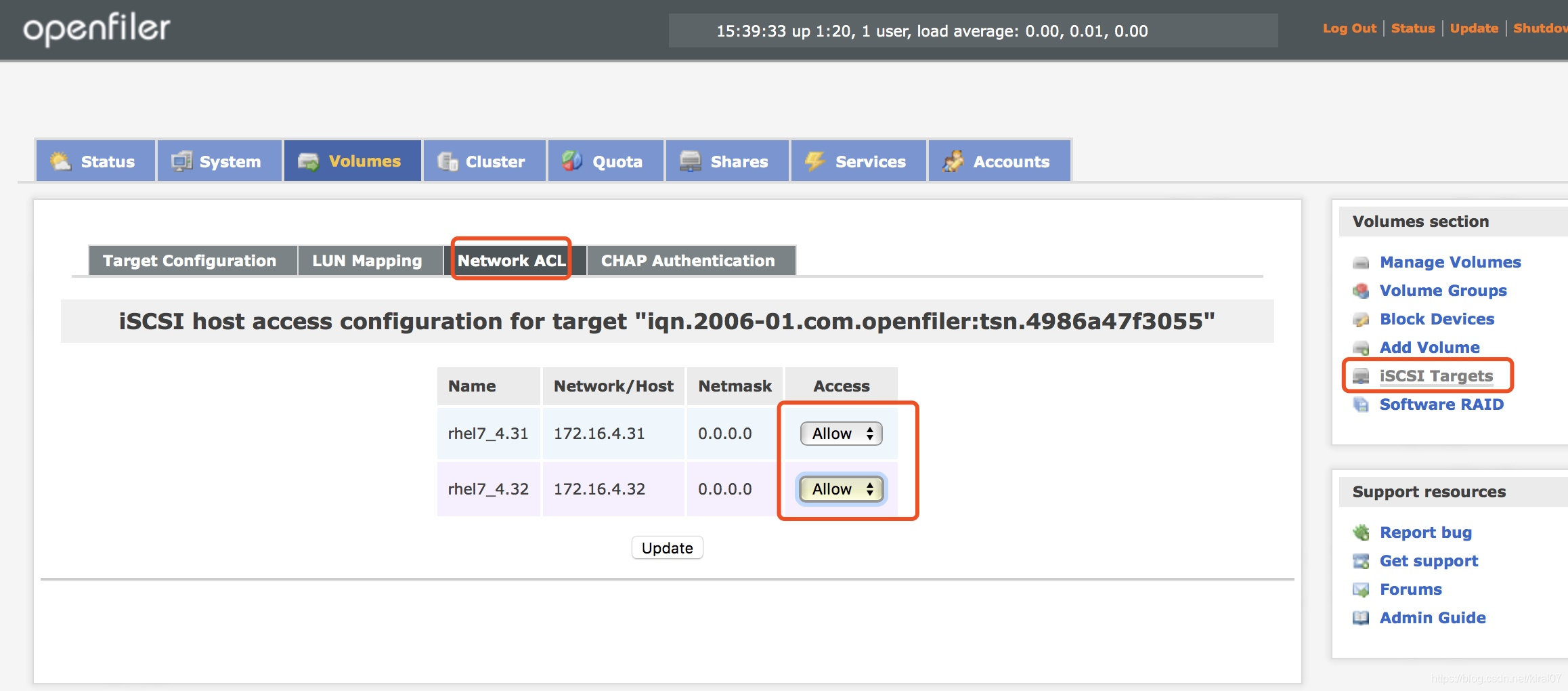Screen dimensions: 1568x691
Task: Switch to Target Configuration sub-tab
Action: tap(192, 261)
